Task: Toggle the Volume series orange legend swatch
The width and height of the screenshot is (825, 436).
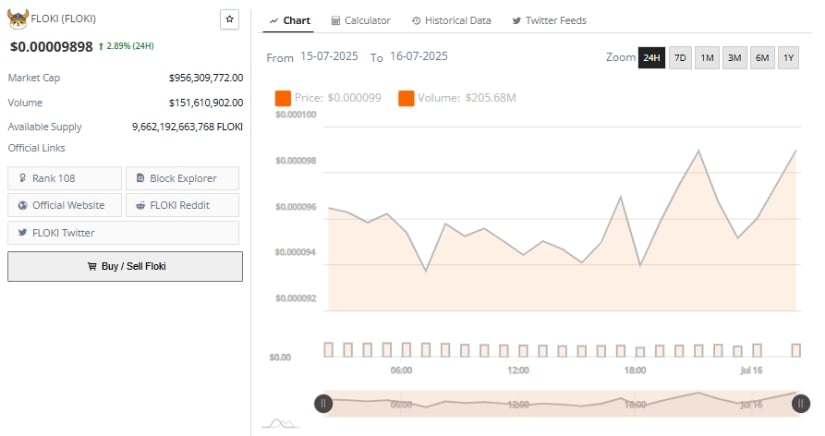Action: tap(406, 98)
